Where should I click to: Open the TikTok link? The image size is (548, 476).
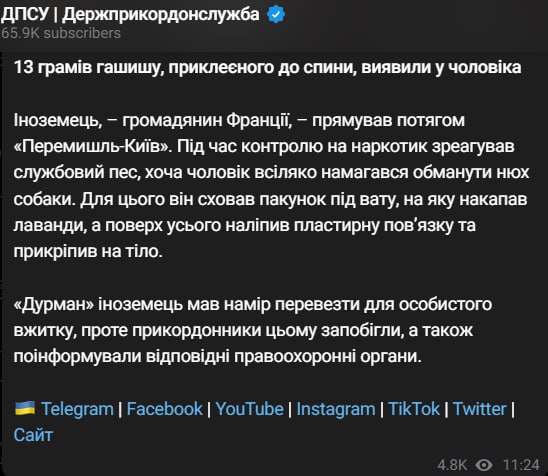414,409
